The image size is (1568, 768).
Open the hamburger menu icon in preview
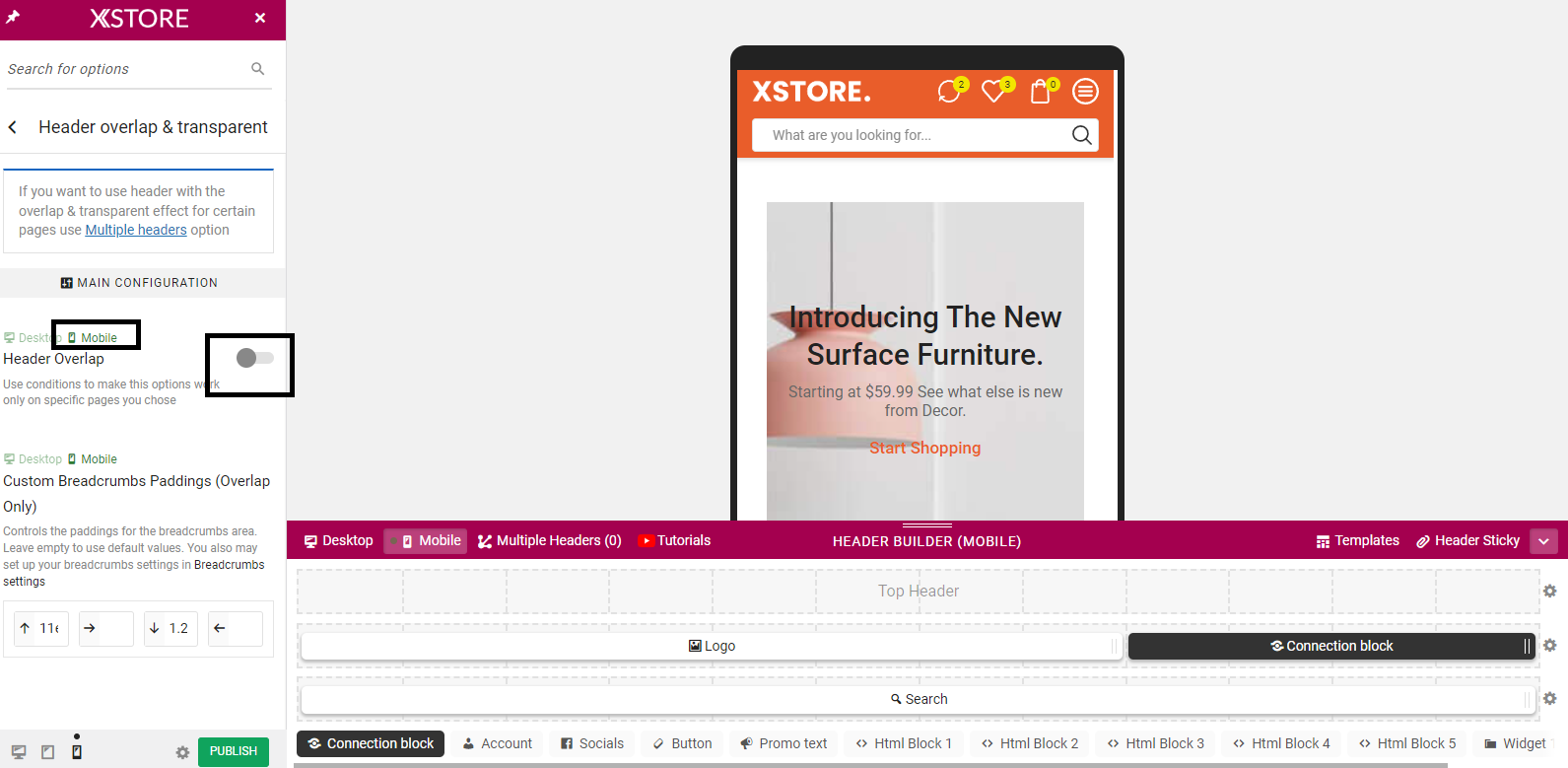1085,92
